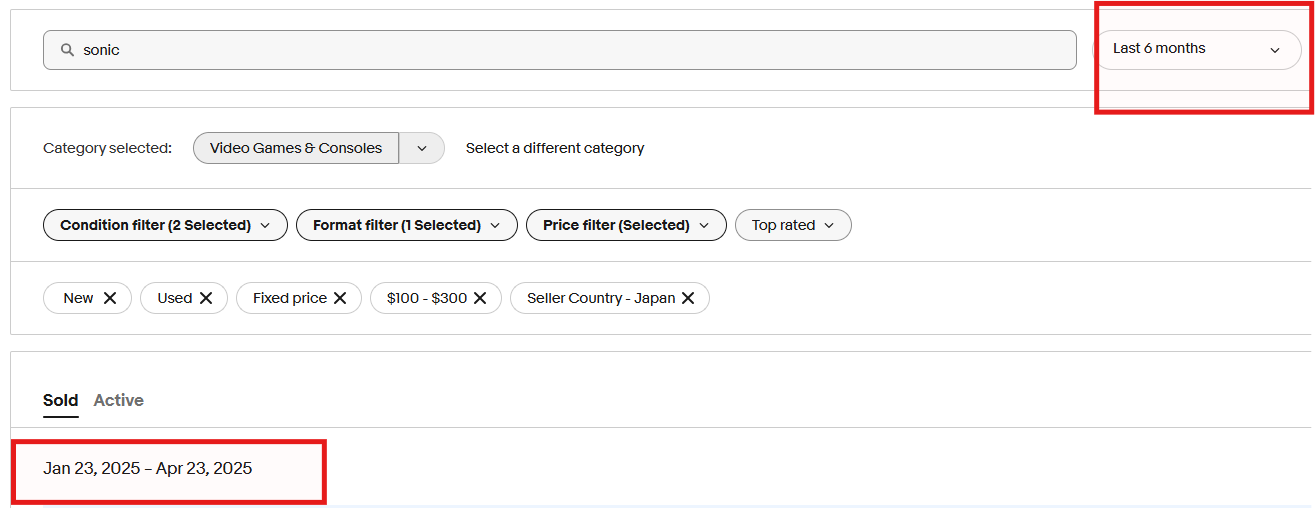Remove the Seller Country - Japan chip

688,298
